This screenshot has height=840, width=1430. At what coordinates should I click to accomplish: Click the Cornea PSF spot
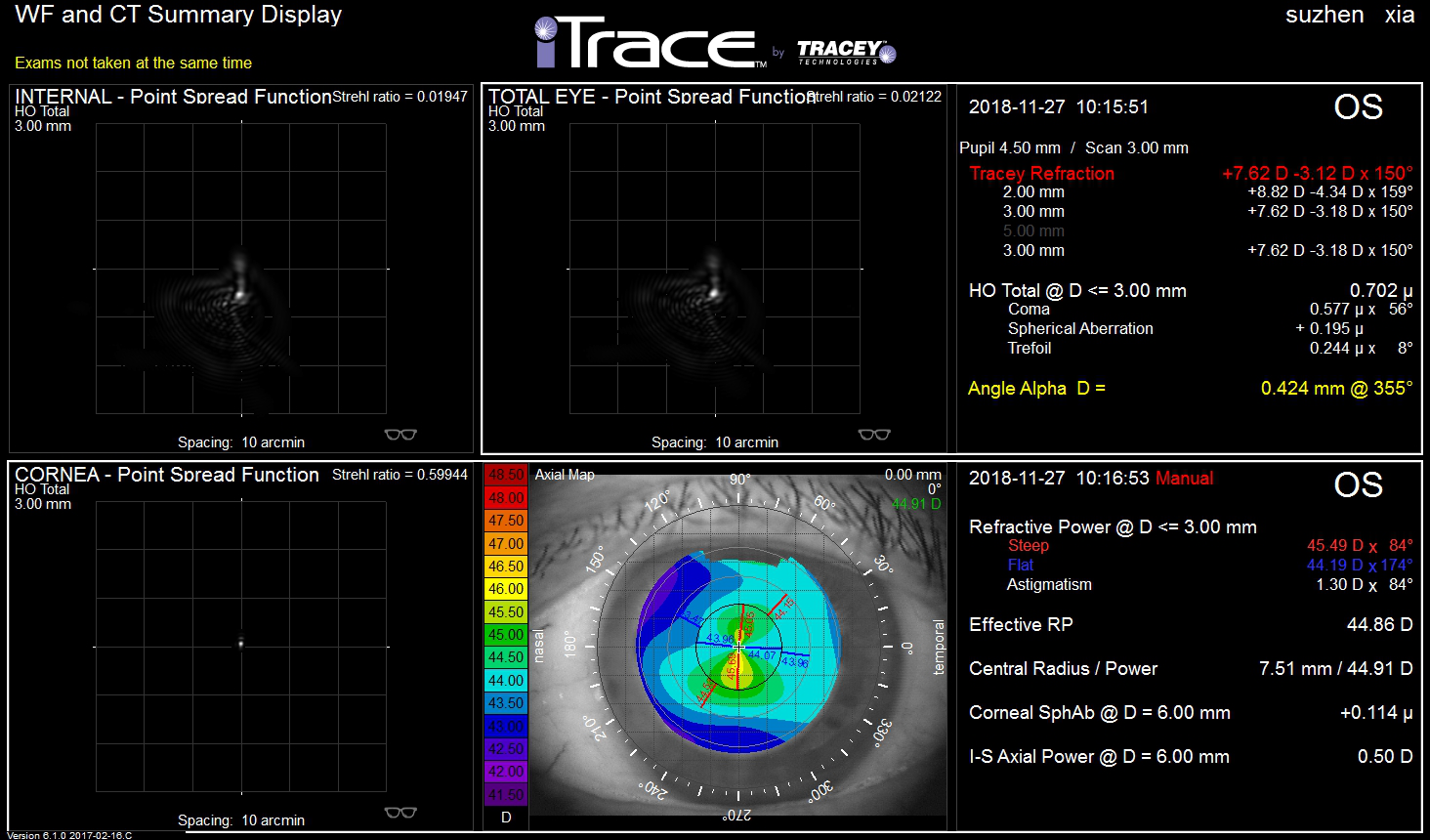point(240,643)
